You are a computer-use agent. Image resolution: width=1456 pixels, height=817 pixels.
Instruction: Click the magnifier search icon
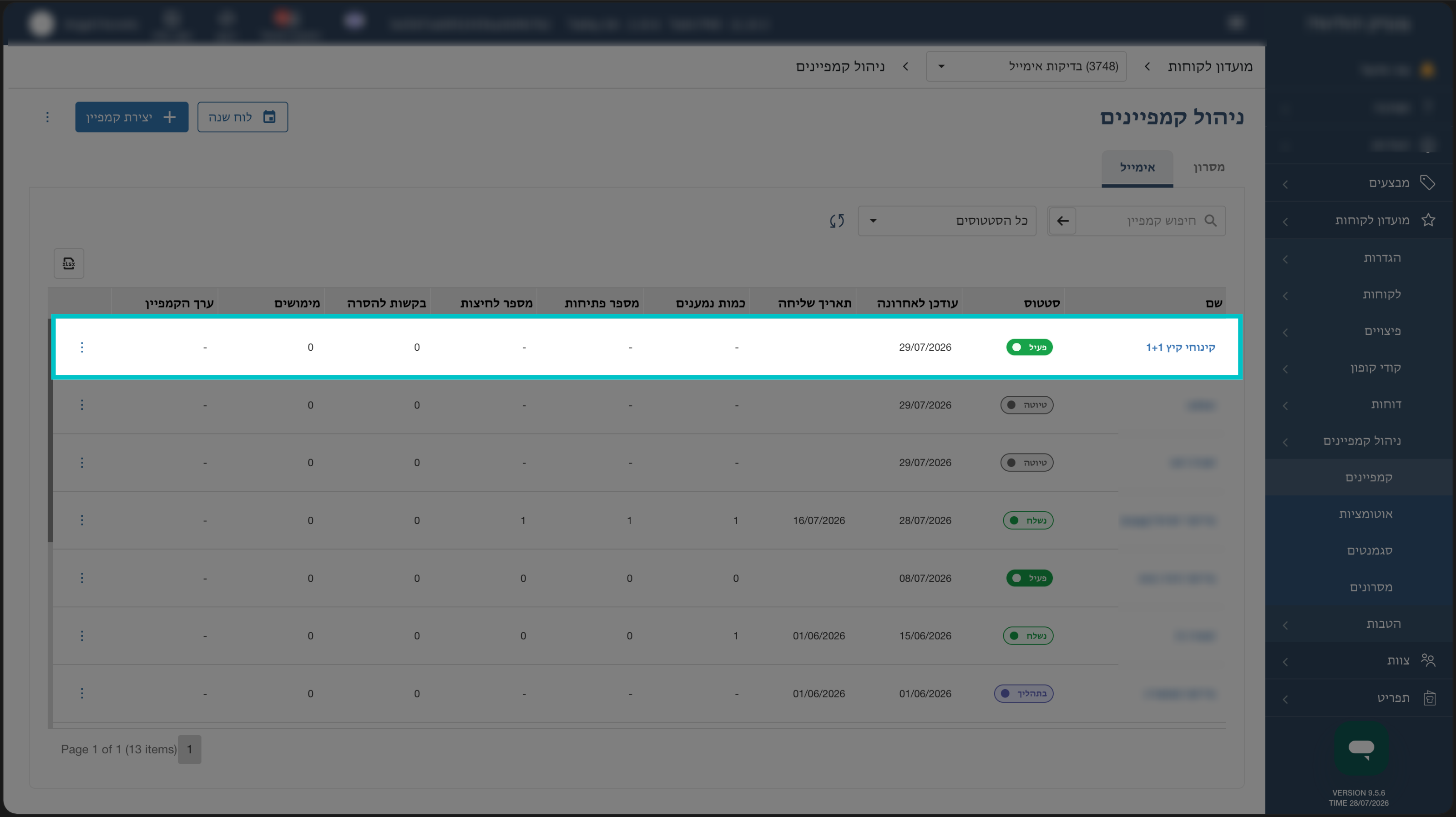[1210, 220]
